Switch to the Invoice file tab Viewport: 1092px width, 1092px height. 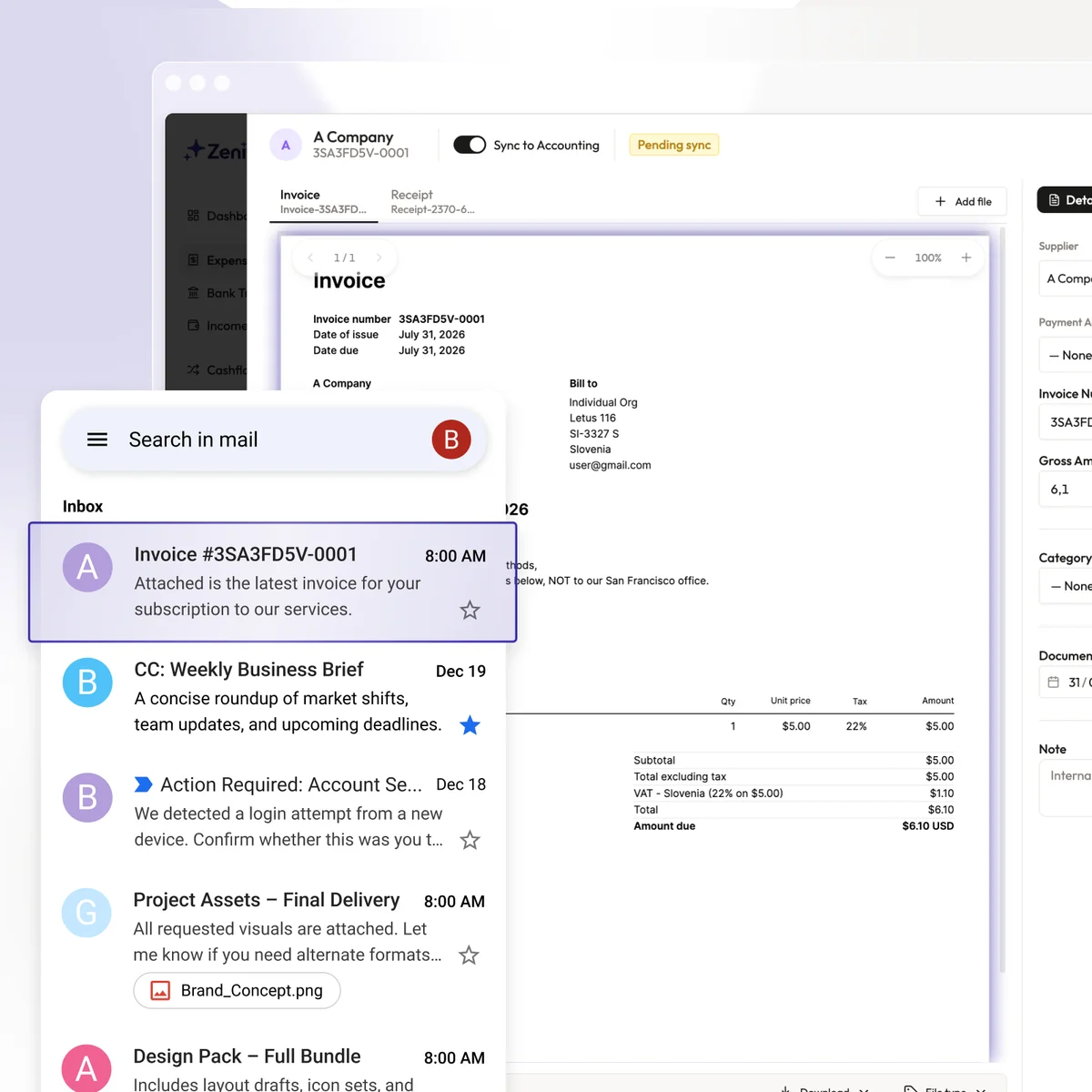click(323, 202)
